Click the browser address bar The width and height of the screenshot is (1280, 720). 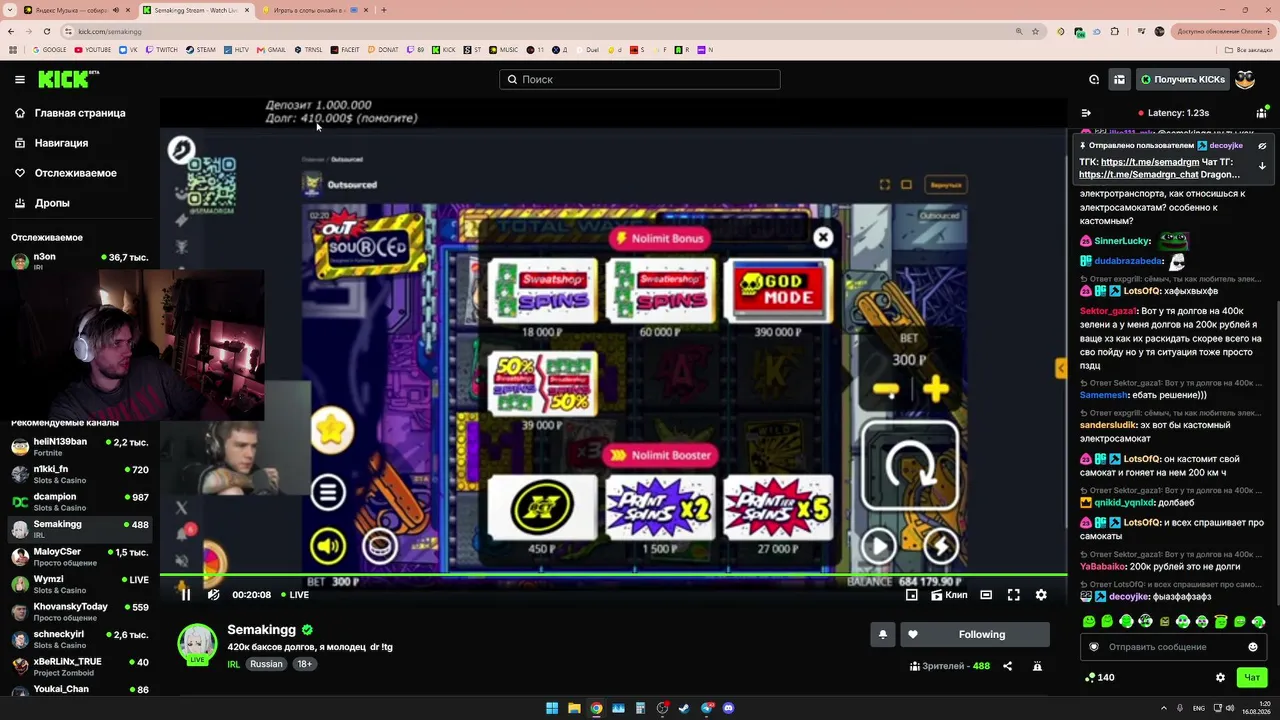(x=540, y=31)
